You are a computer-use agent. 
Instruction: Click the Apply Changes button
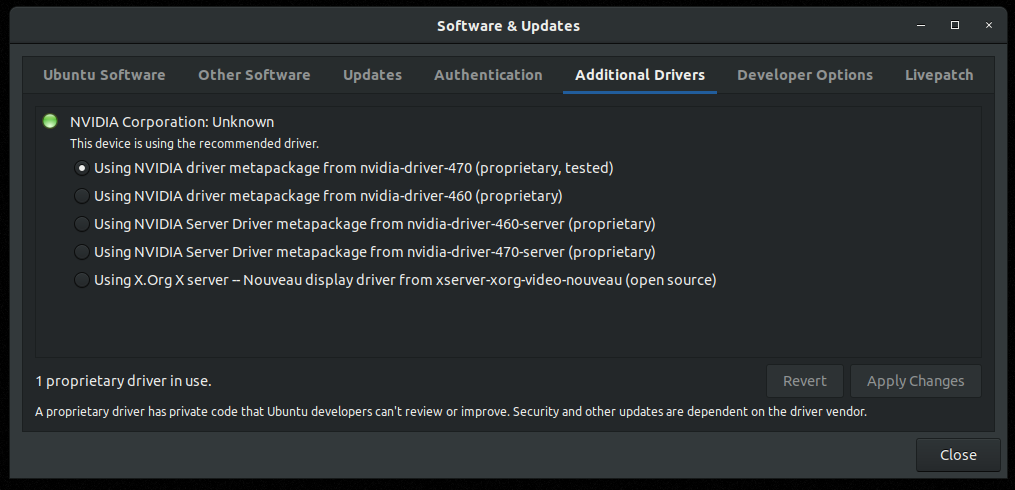pos(915,381)
